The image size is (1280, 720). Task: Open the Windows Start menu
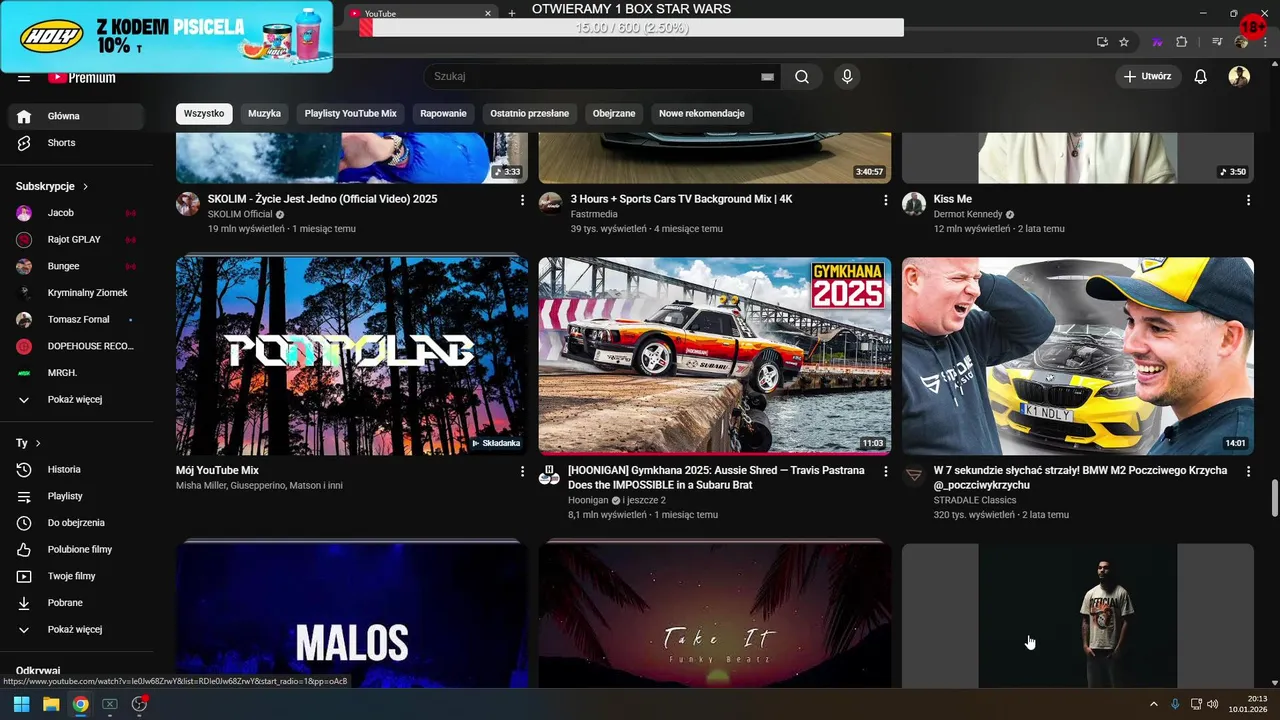21,704
